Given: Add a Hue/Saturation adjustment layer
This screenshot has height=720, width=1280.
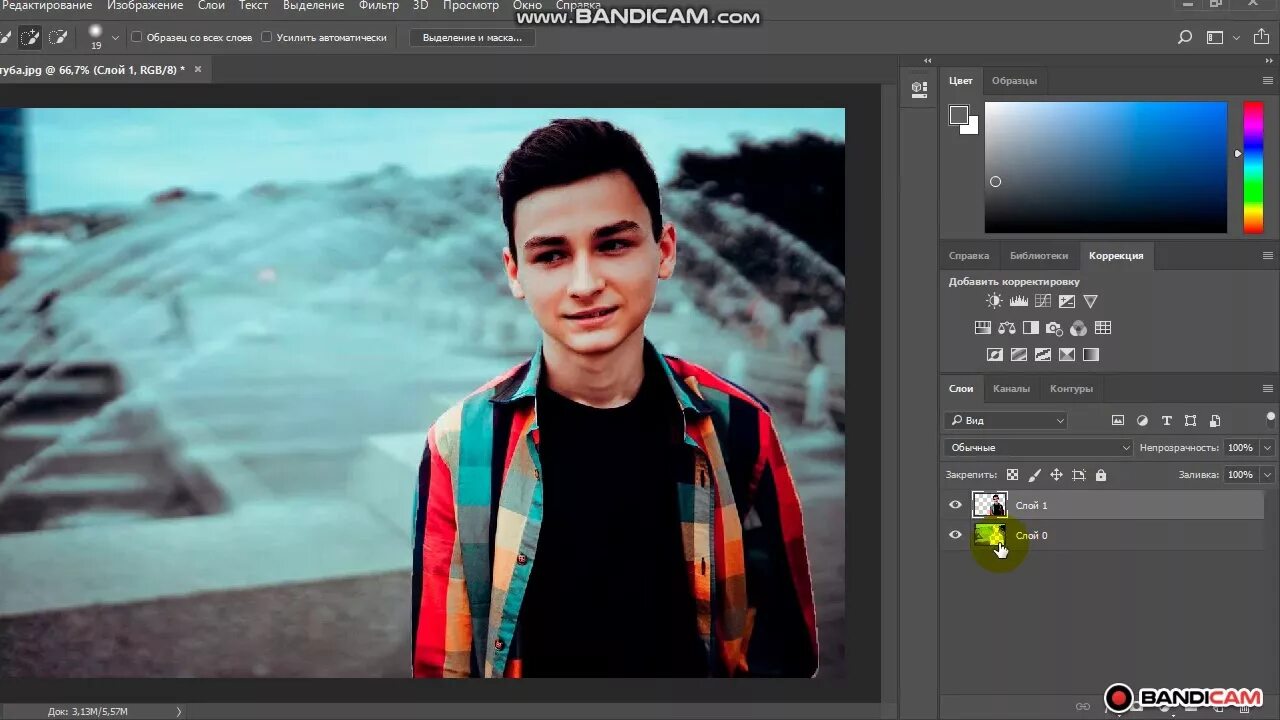Looking at the screenshot, I should (982, 328).
